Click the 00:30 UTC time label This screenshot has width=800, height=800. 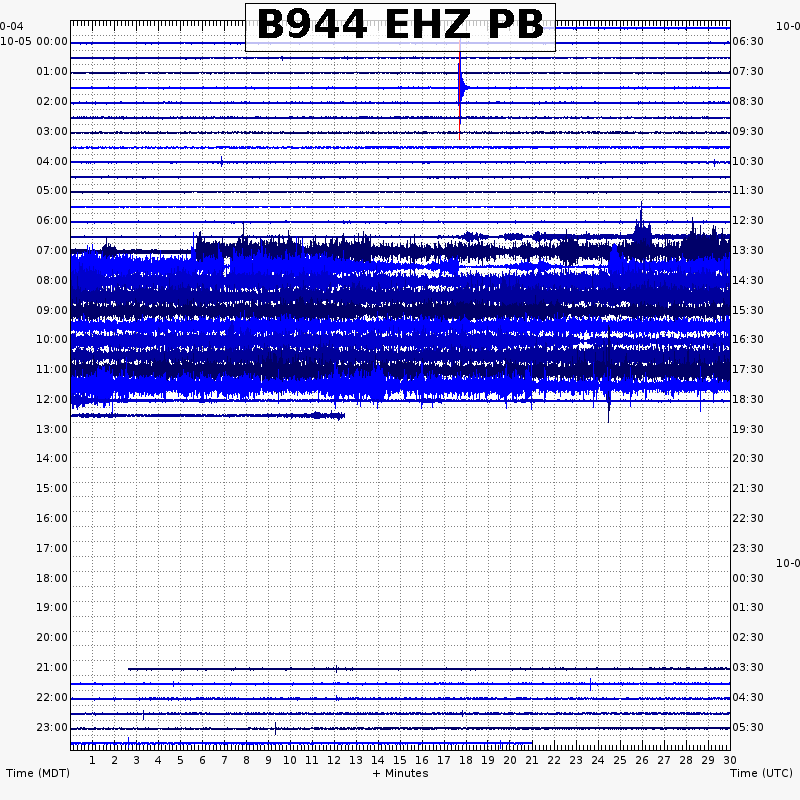pyautogui.click(x=748, y=578)
